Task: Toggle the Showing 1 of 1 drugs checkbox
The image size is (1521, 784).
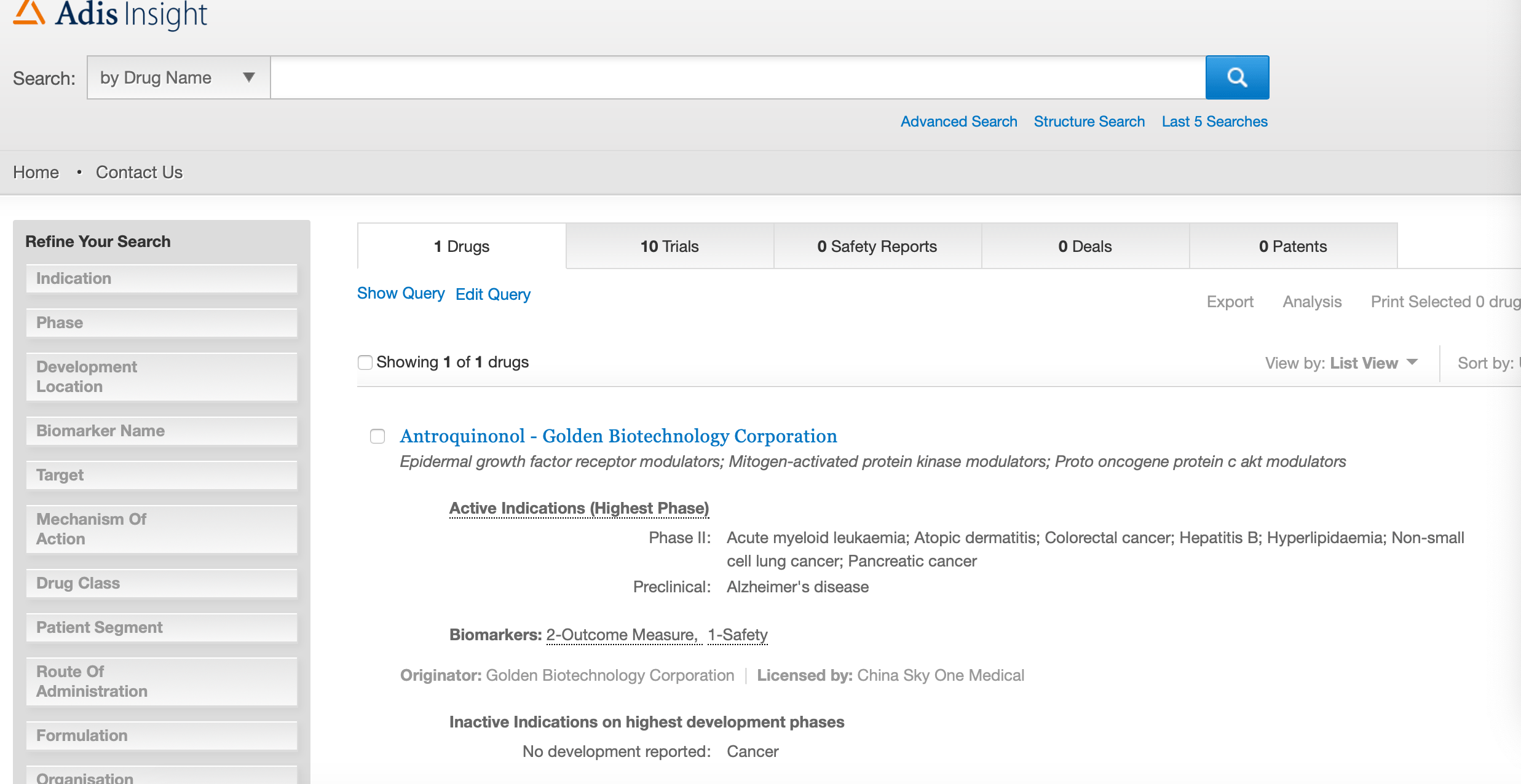Action: point(366,362)
